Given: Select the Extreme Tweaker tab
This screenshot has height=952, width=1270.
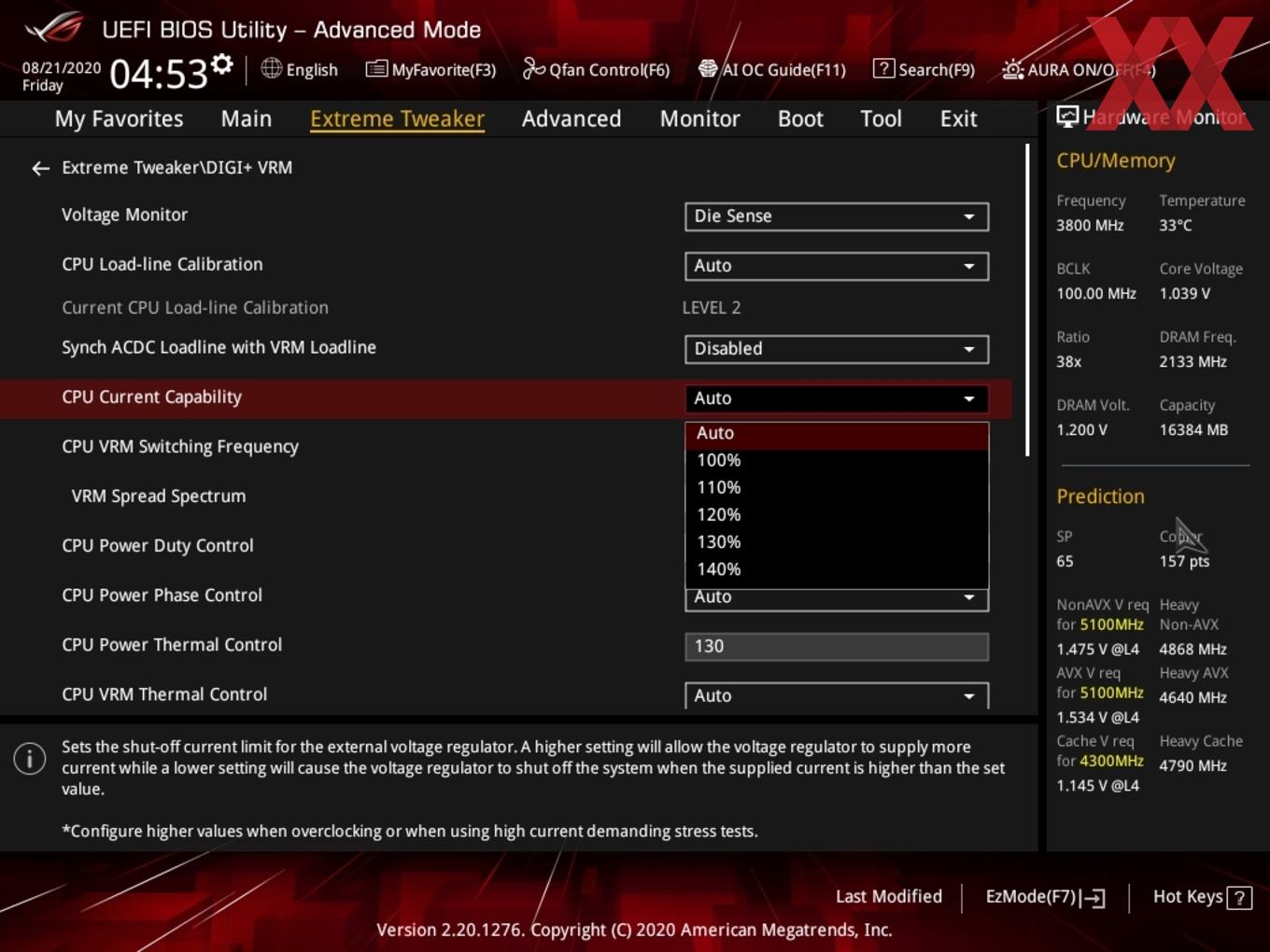Looking at the screenshot, I should click(x=397, y=119).
